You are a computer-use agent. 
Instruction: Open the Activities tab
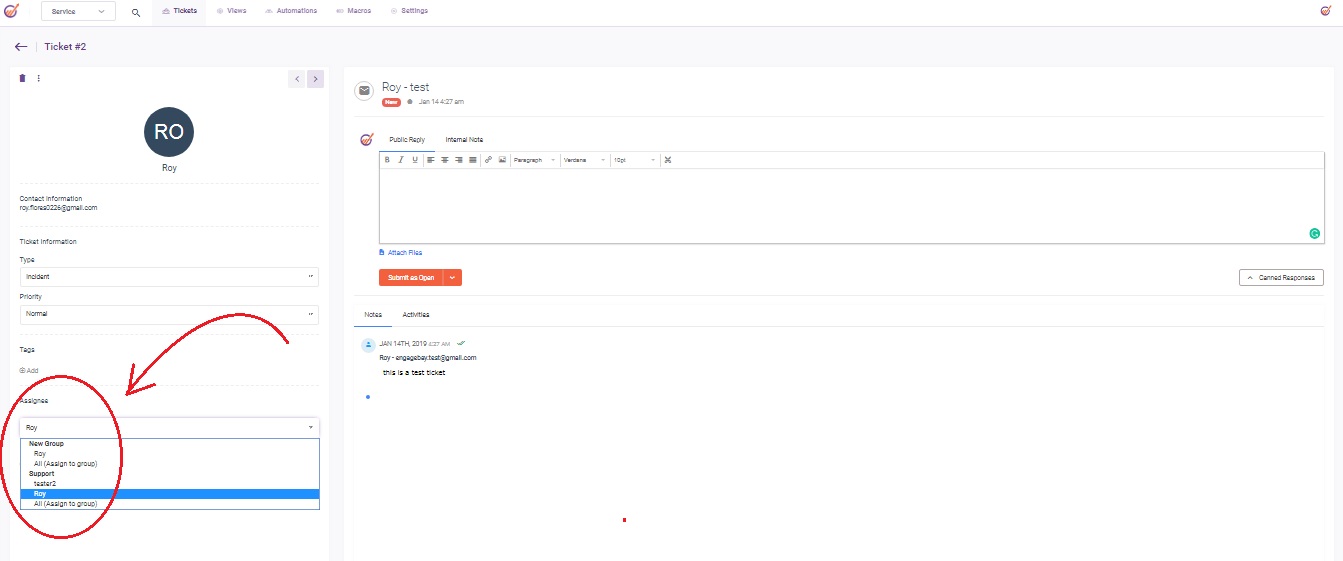click(x=416, y=315)
